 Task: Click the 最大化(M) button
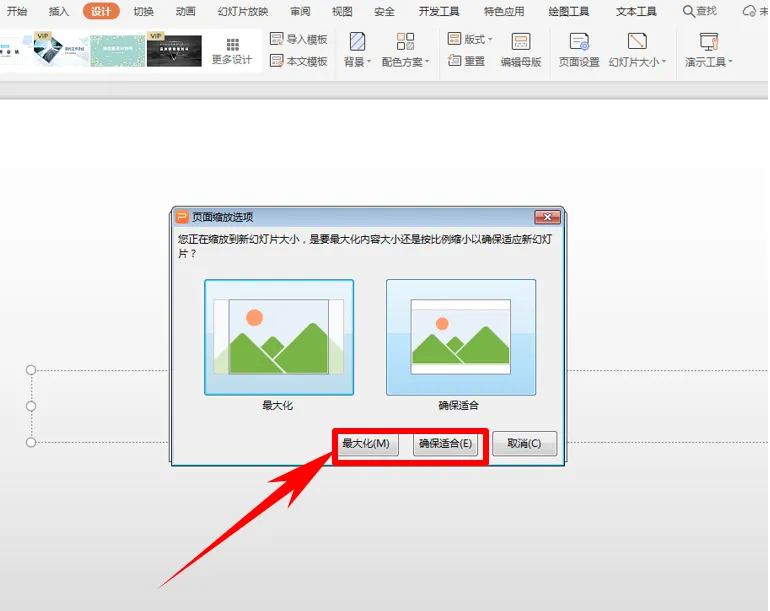pyautogui.click(x=366, y=444)
